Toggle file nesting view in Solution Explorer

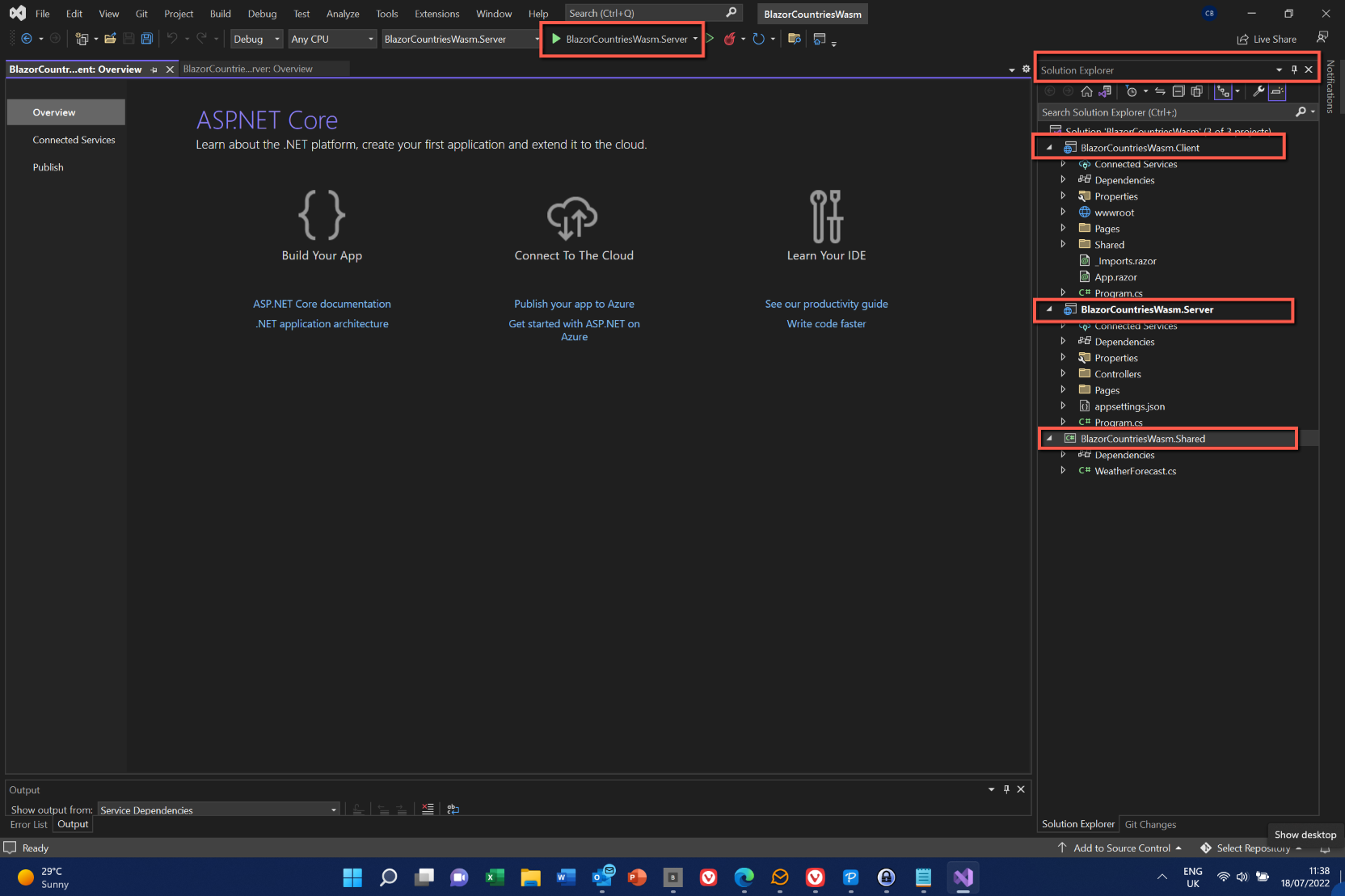click(1223, 91)
